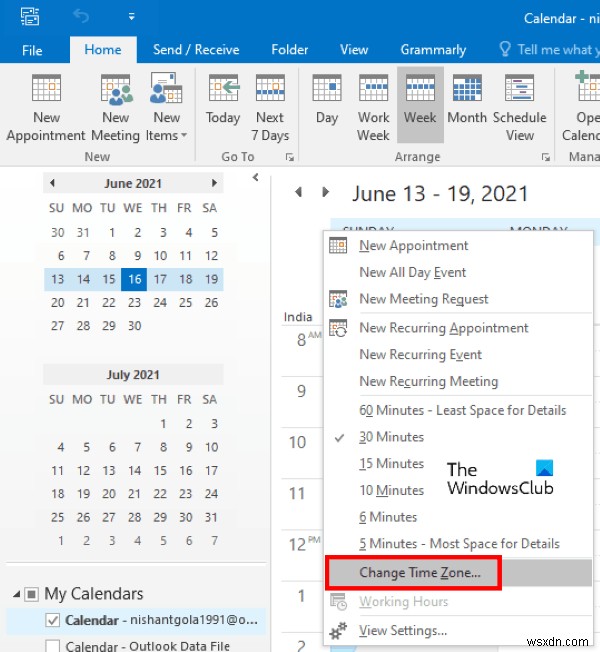
Task: Go to previous month in date navigator
Action: tap(52, 183)
